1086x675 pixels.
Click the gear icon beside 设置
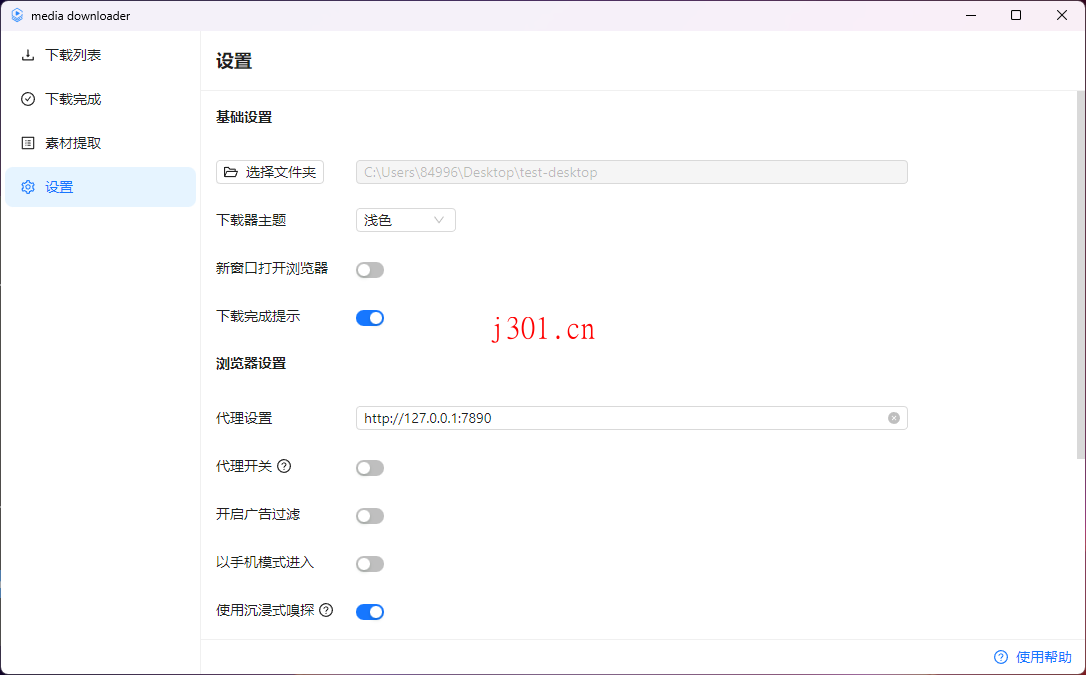click(28, 186)
